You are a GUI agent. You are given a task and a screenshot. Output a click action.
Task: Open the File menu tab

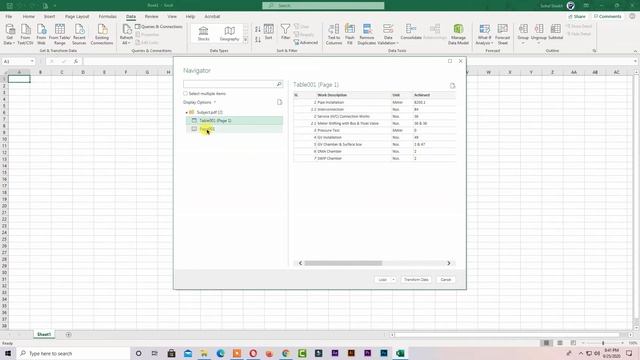pos(9,16)
